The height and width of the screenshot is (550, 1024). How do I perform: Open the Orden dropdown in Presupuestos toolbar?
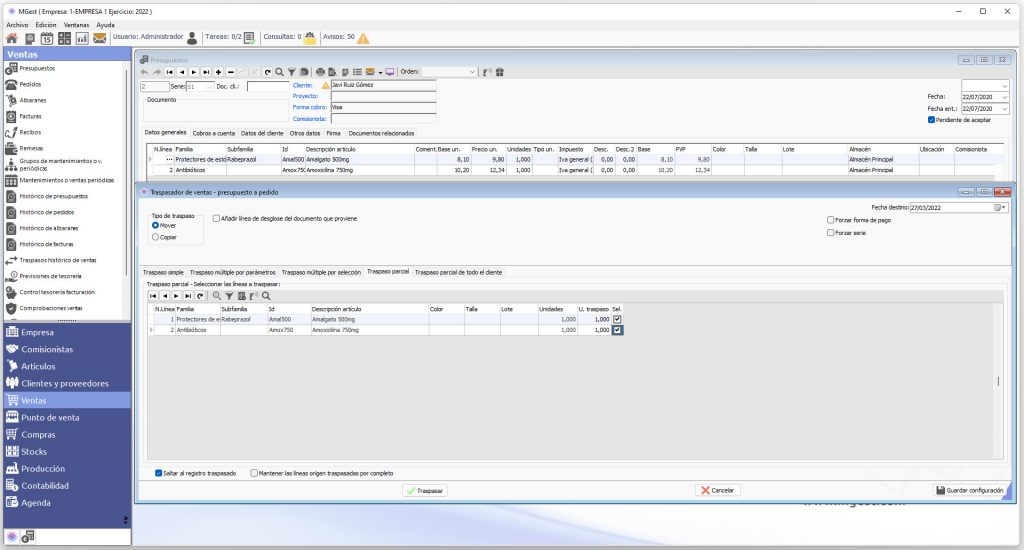[x=472, y=72]
